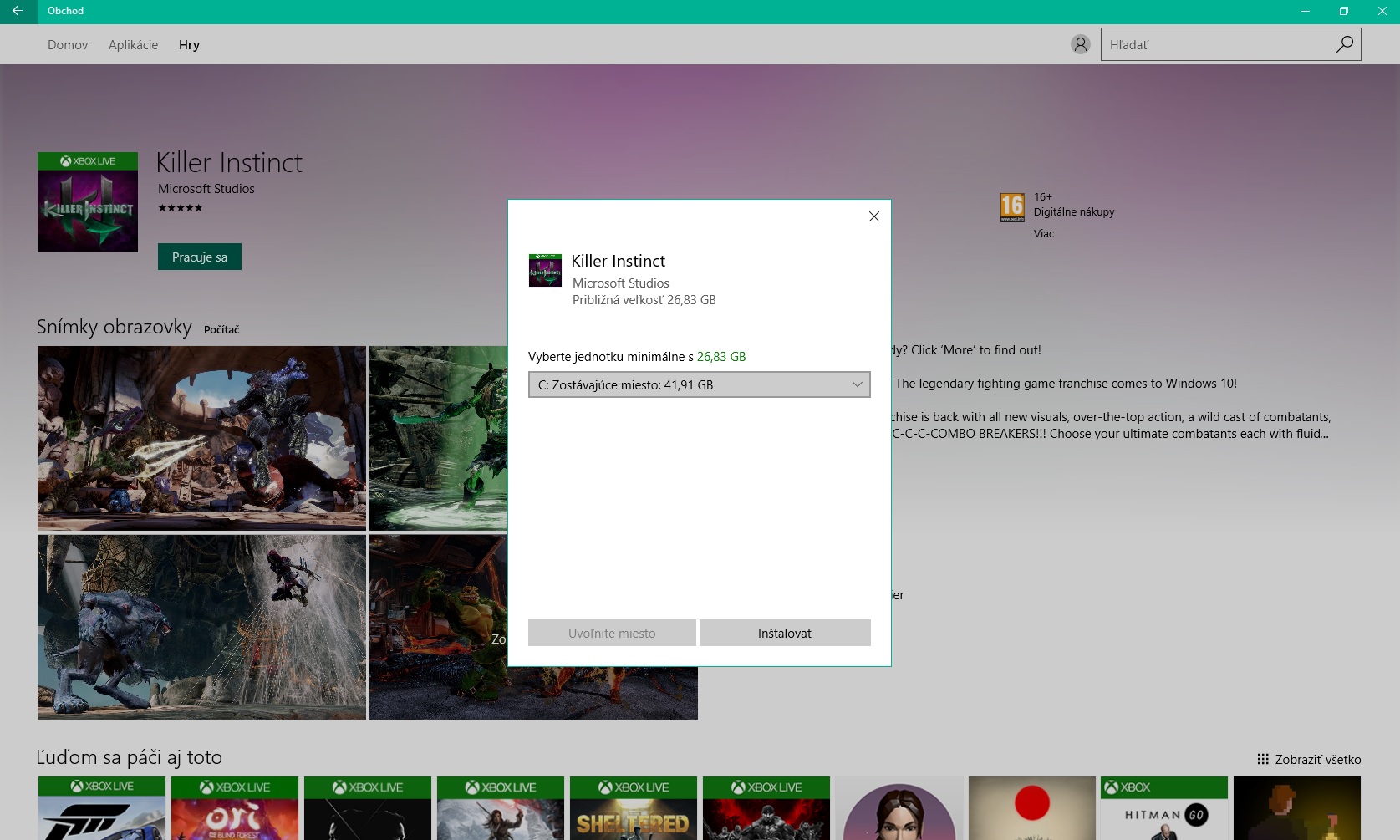
Task: Open the drive selection dropdown
Action: (x=700, y=384)
